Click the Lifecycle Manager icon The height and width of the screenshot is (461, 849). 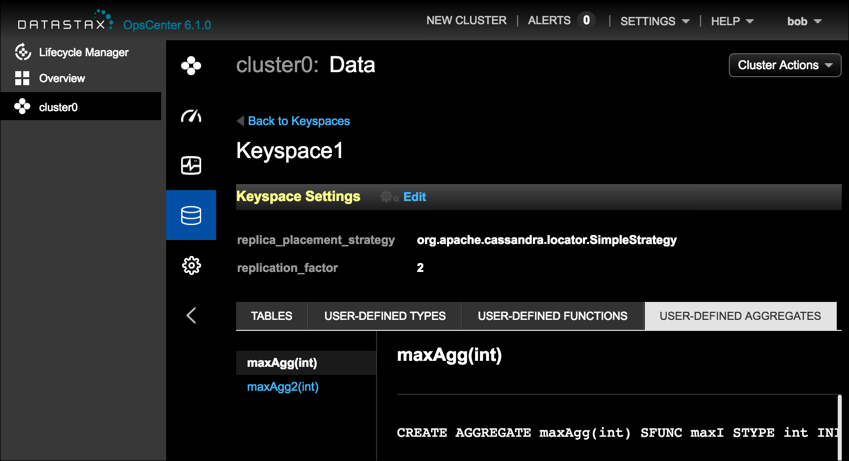click(23, 52)
